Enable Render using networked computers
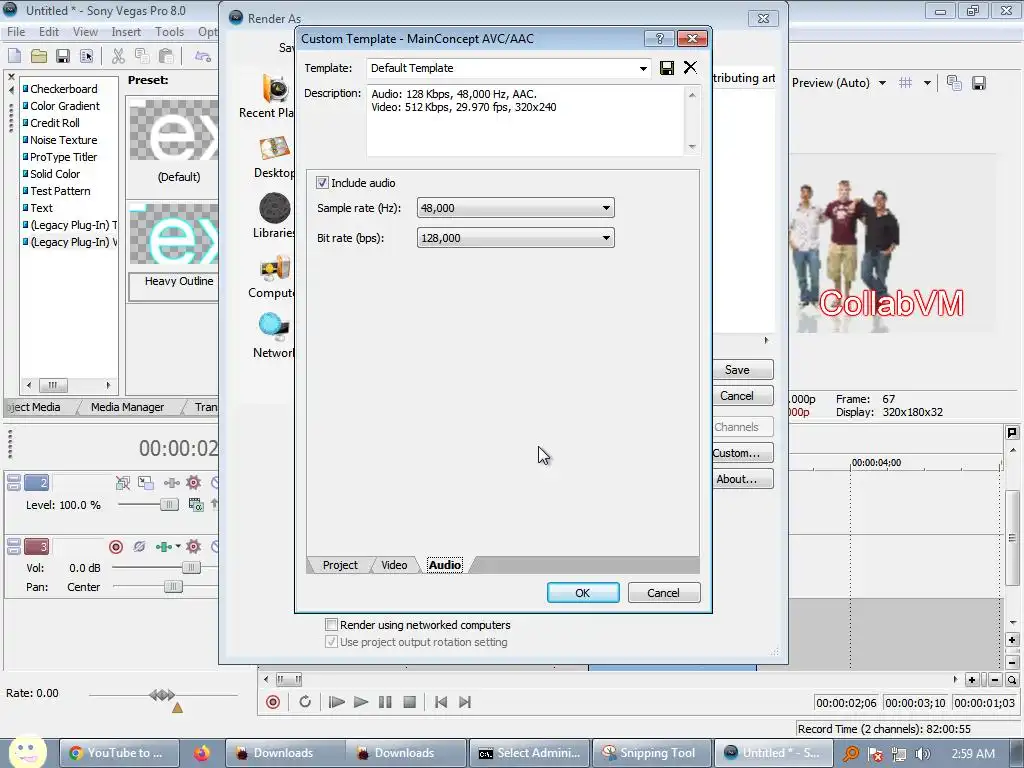This screenshot has width=1024, height=768. click(x=332, y=625)
